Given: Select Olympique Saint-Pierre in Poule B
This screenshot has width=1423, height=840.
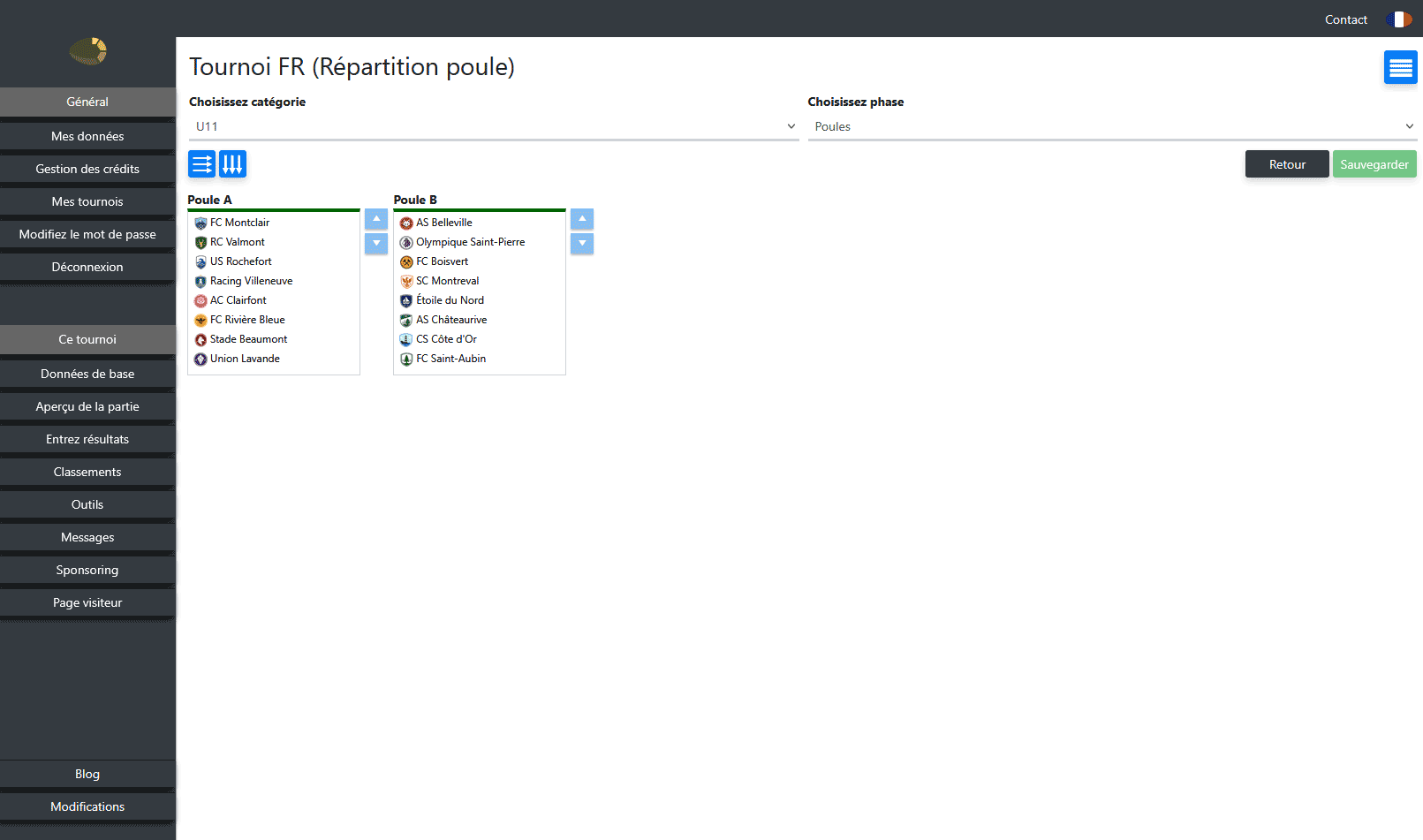Looking at the screenshot, I should (480, 242).
